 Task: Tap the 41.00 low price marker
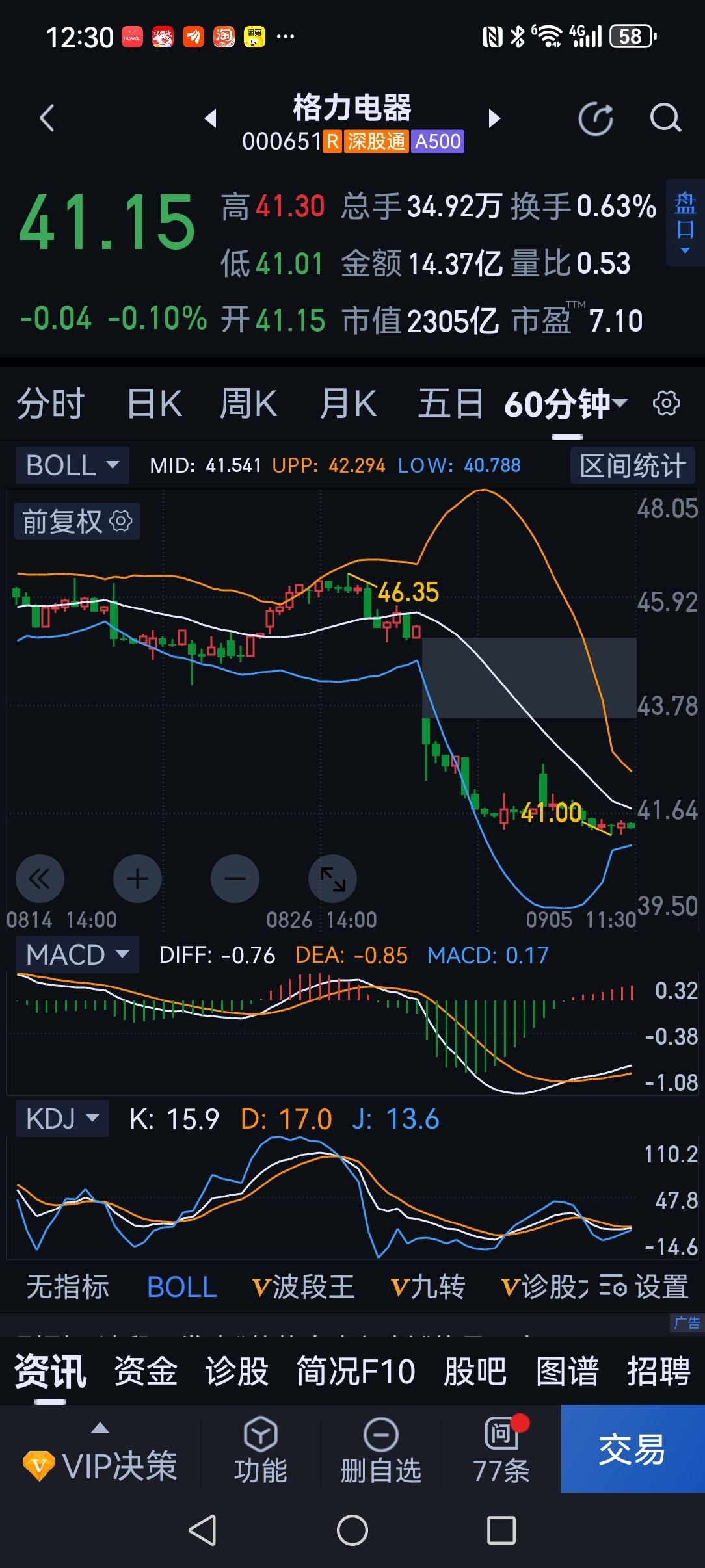(x=551, y=813)
